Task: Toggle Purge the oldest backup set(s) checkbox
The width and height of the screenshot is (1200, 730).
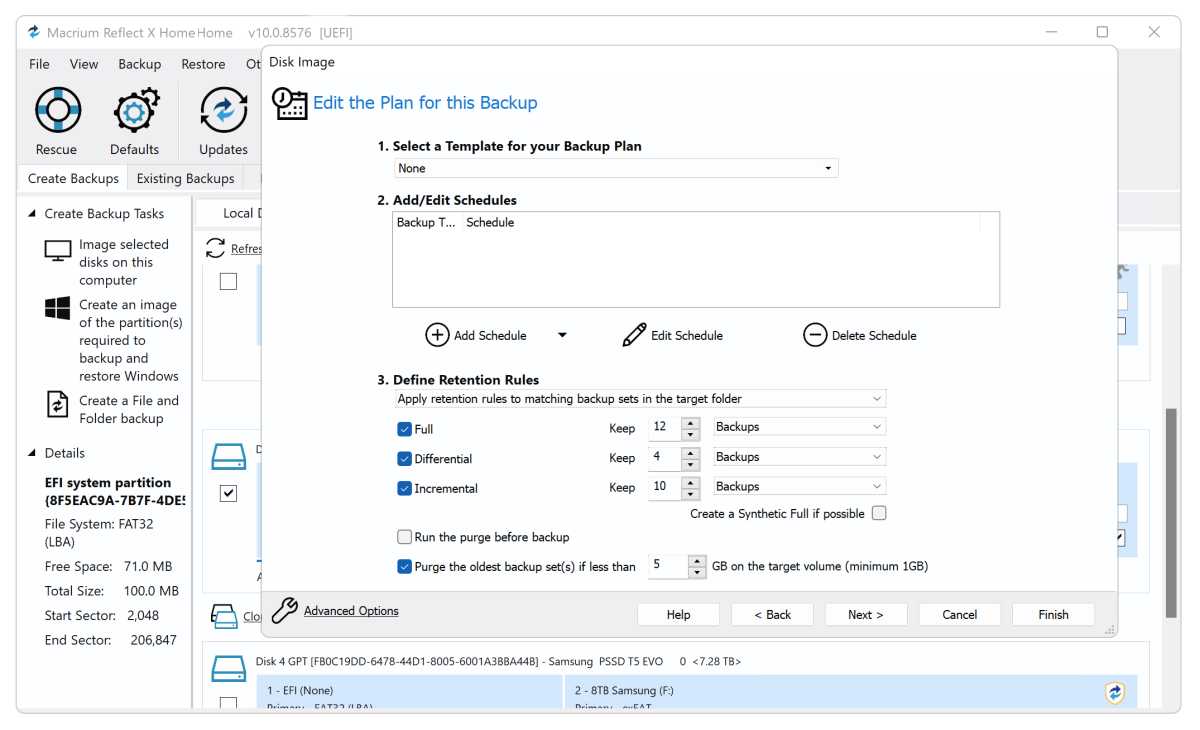Action: (405, 566)
